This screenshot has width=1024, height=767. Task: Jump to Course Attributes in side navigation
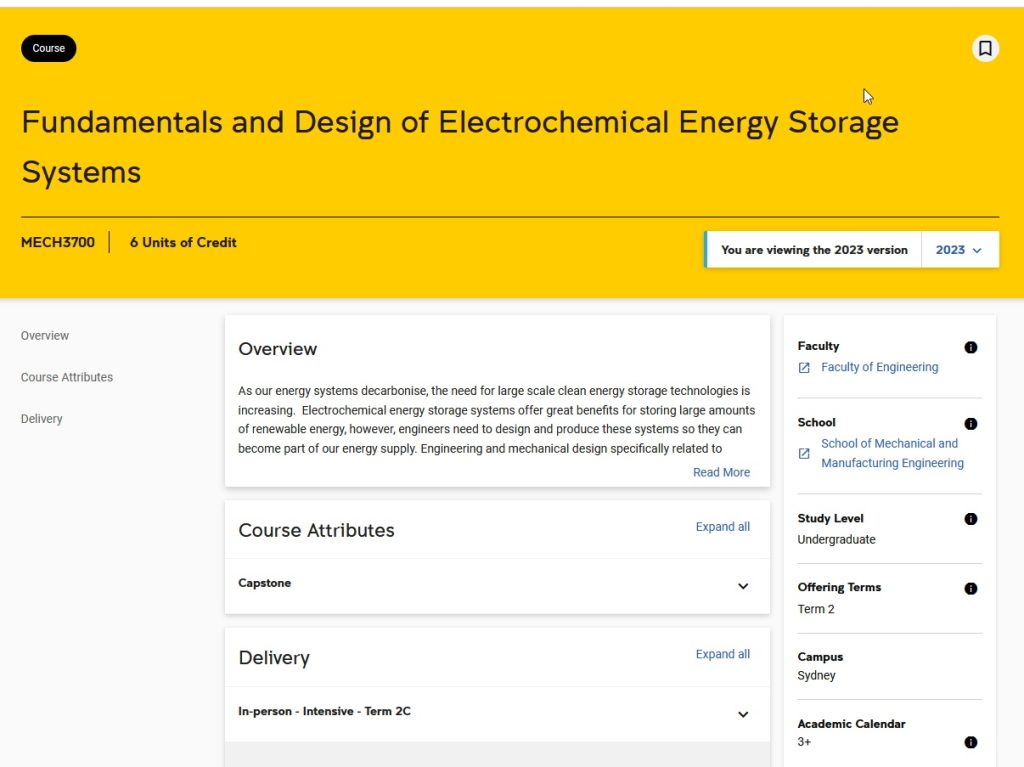(67, 377)
